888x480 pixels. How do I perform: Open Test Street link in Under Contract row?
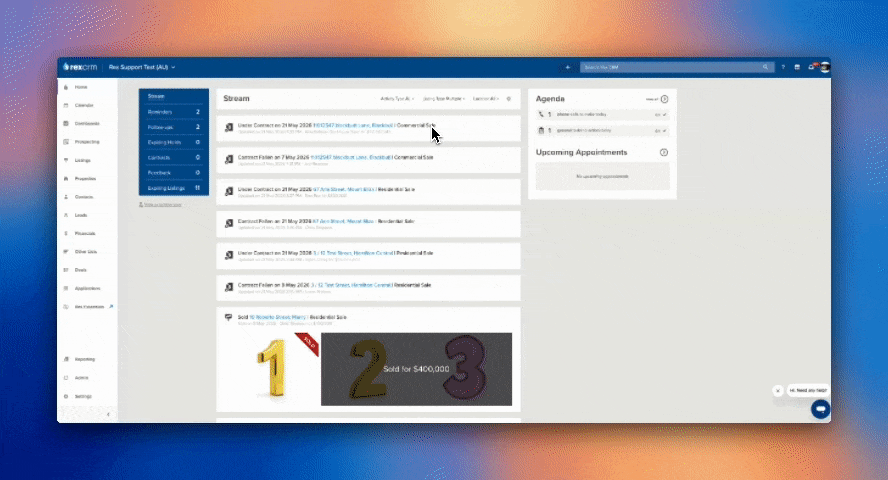pos(353,253)
